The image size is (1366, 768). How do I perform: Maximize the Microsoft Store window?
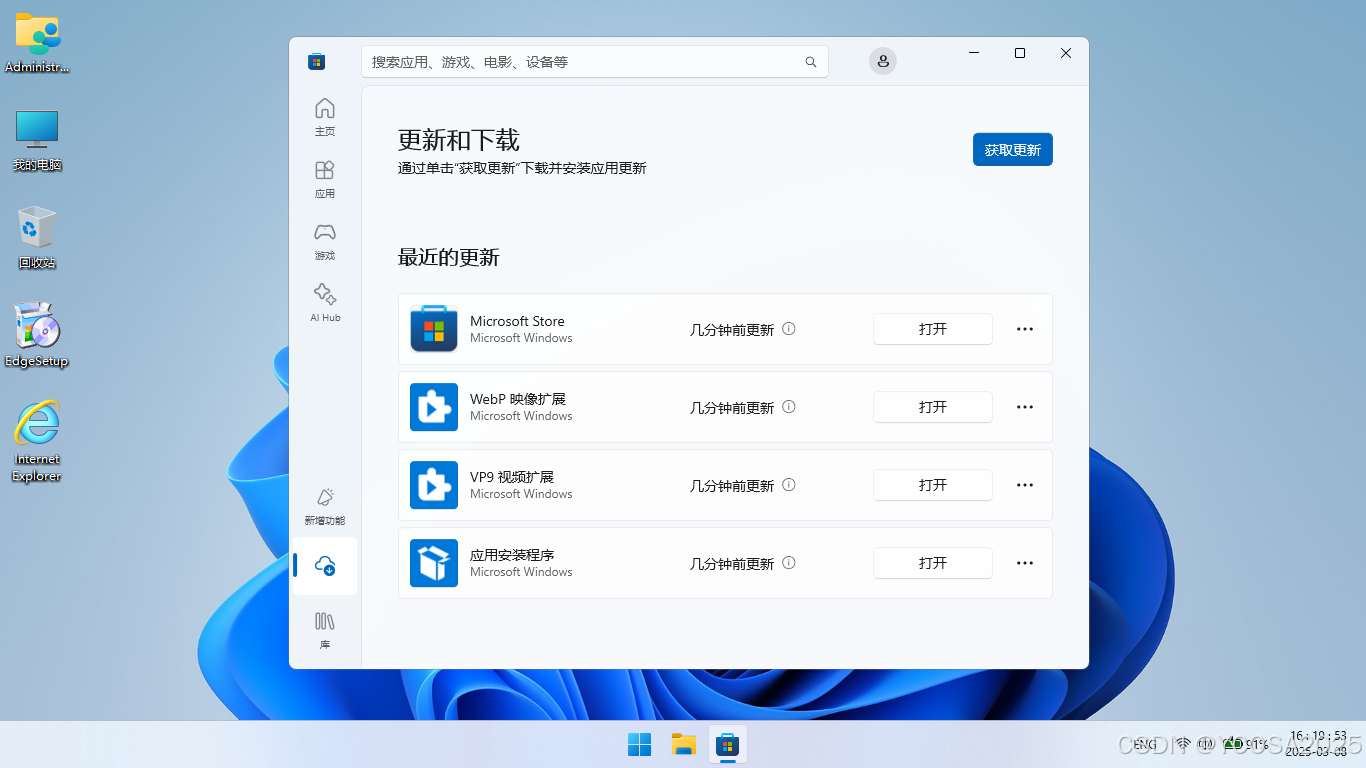pyautogui.click(x=1020, y=53)
